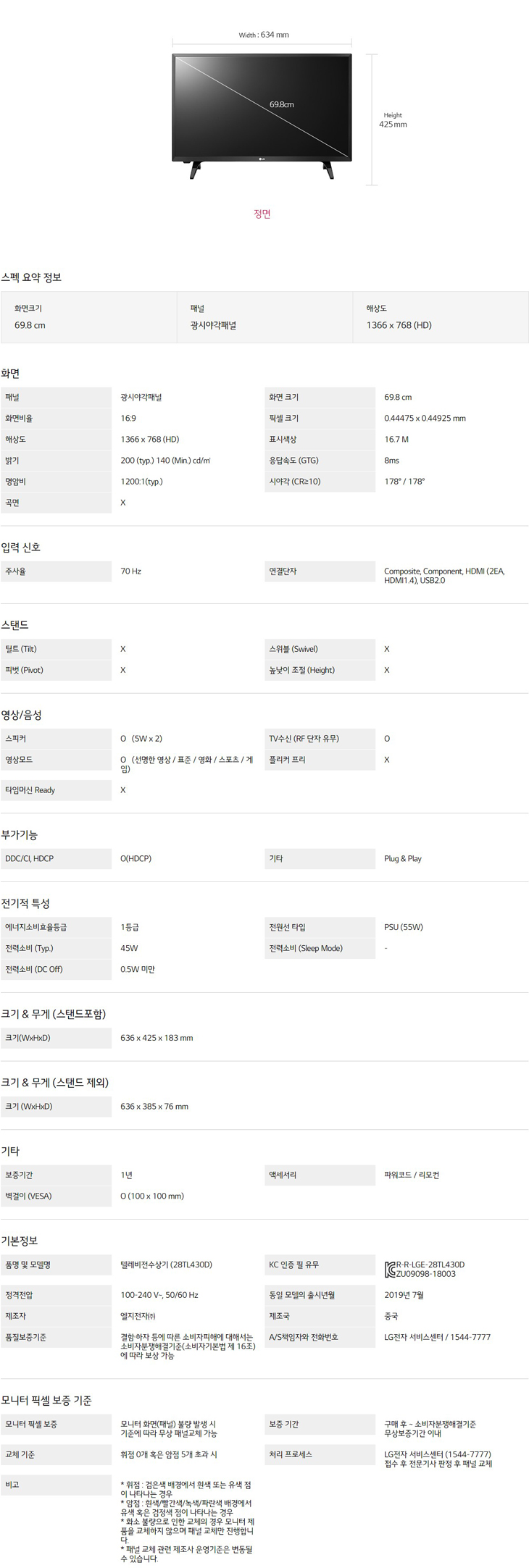Viewport: 529px width, 1568px height.
Task: Click the 모니터 픽셀 보증 기준 heading
Action: point(46,1401)
